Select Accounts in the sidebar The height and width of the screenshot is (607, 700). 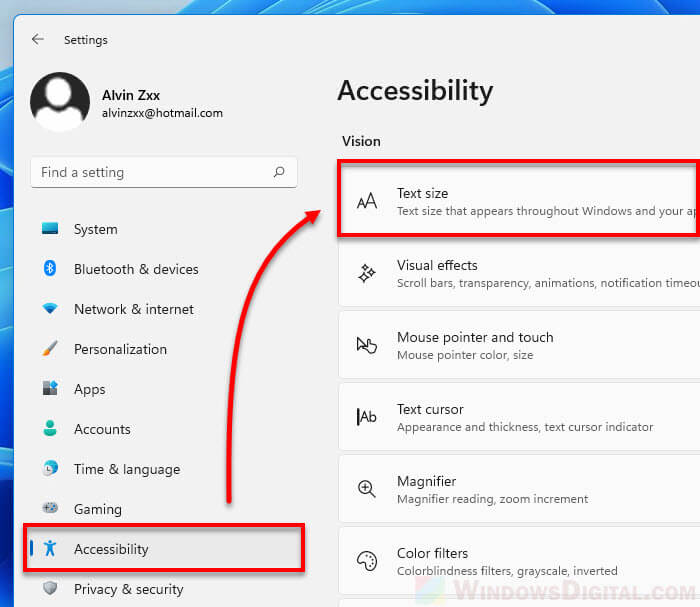pyautogui.click(x=164, y=429)
